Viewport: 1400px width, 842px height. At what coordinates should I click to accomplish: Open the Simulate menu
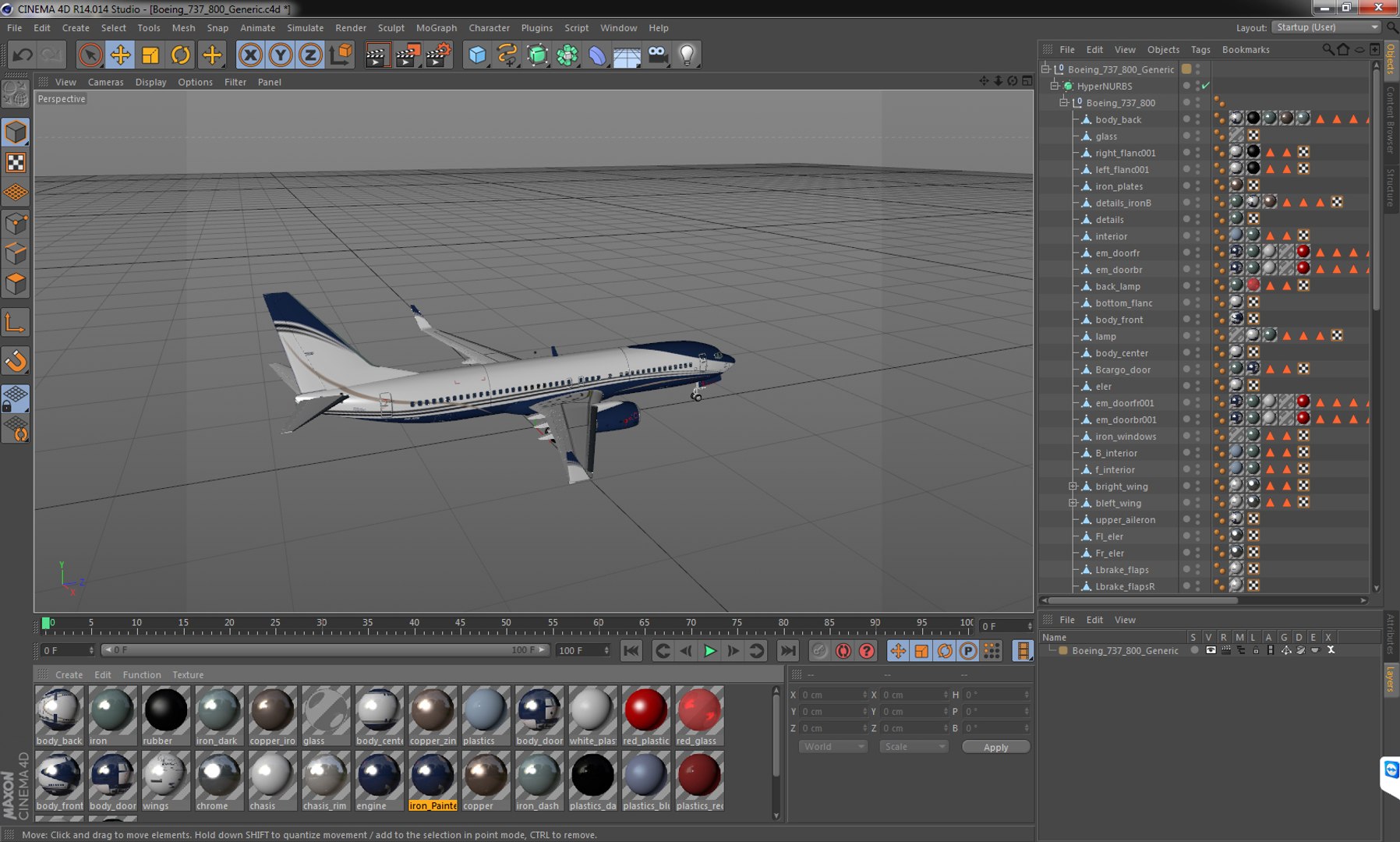point(305,27)
